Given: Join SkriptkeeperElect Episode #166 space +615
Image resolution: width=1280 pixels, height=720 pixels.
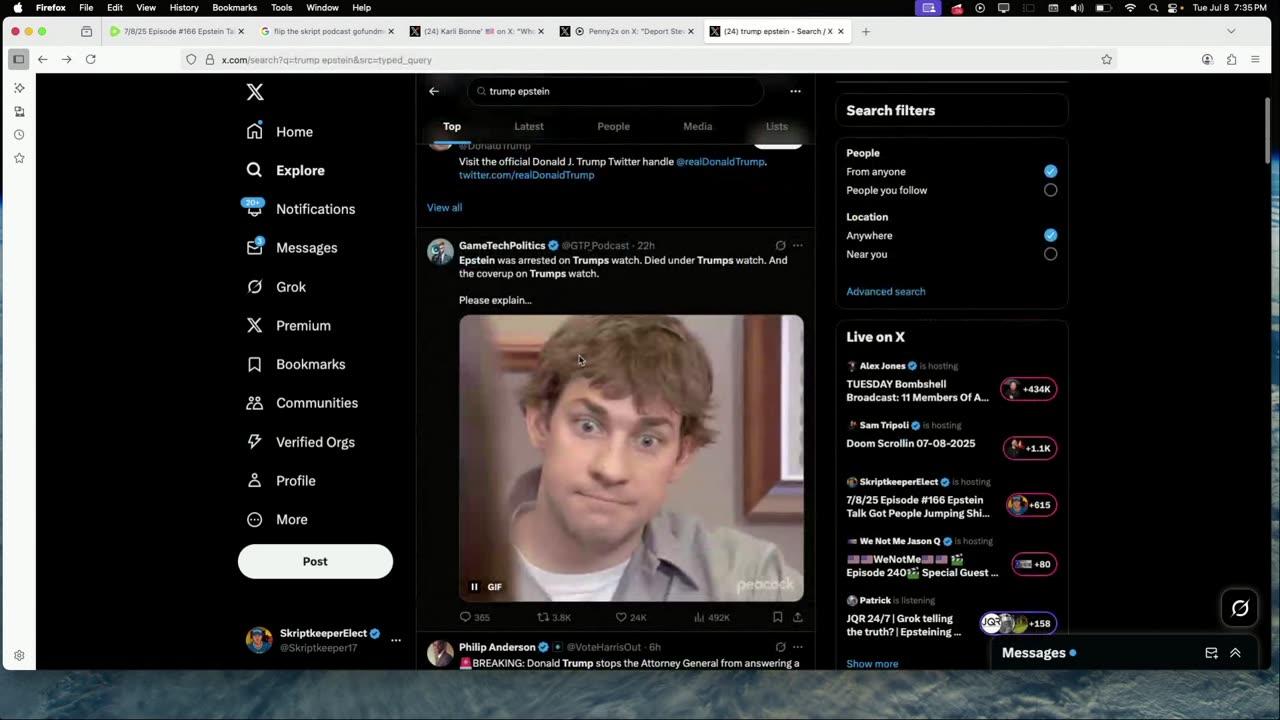Looking at the screenshot, I should tap(1031, 505).
